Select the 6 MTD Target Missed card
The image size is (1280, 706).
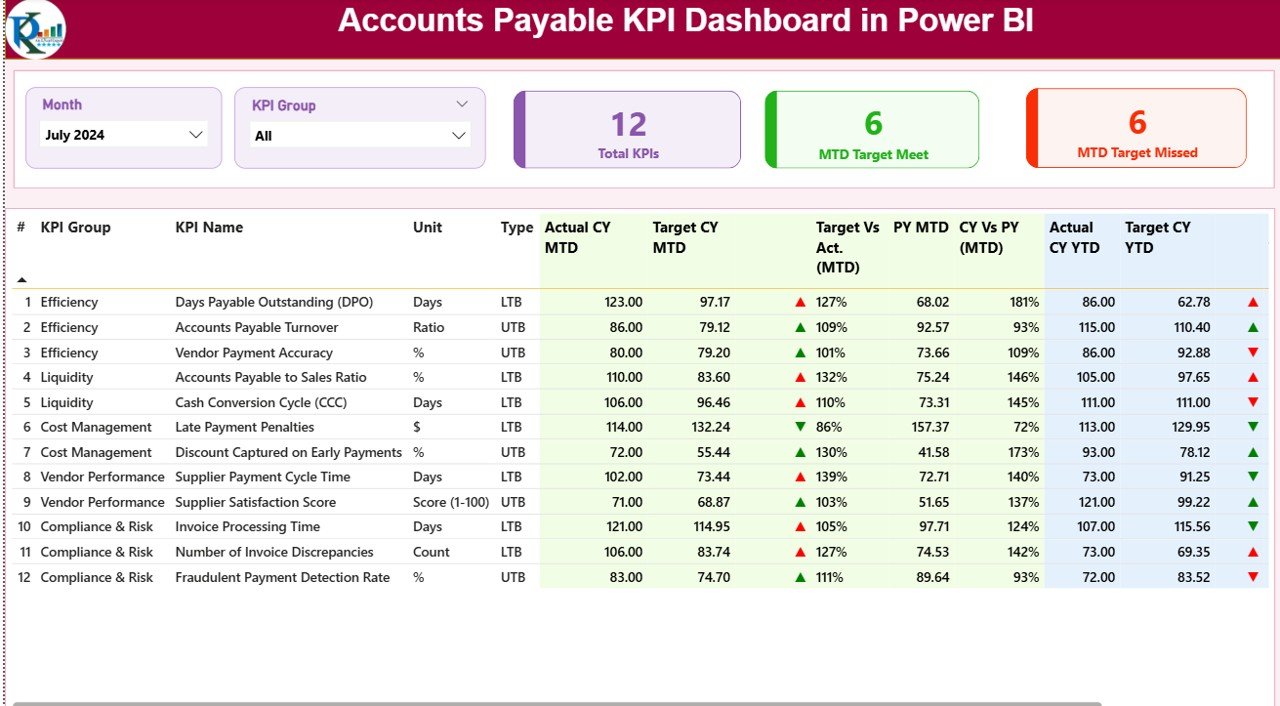[1136, 128]
